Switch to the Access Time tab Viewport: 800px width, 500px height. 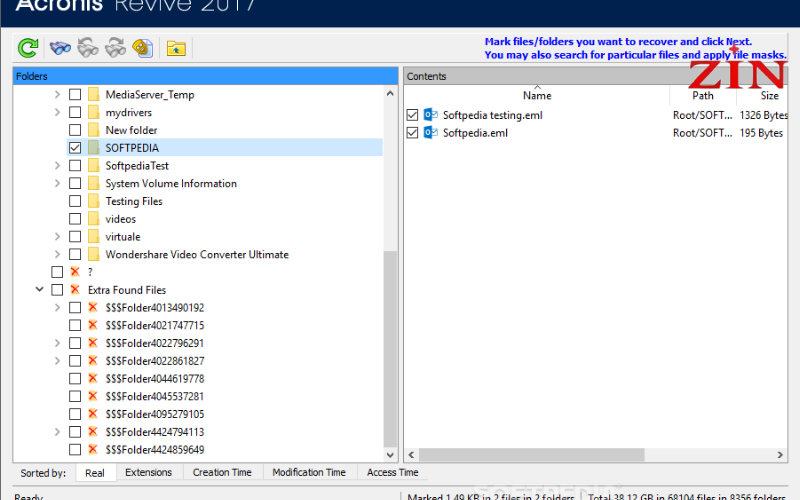point(392,472)
